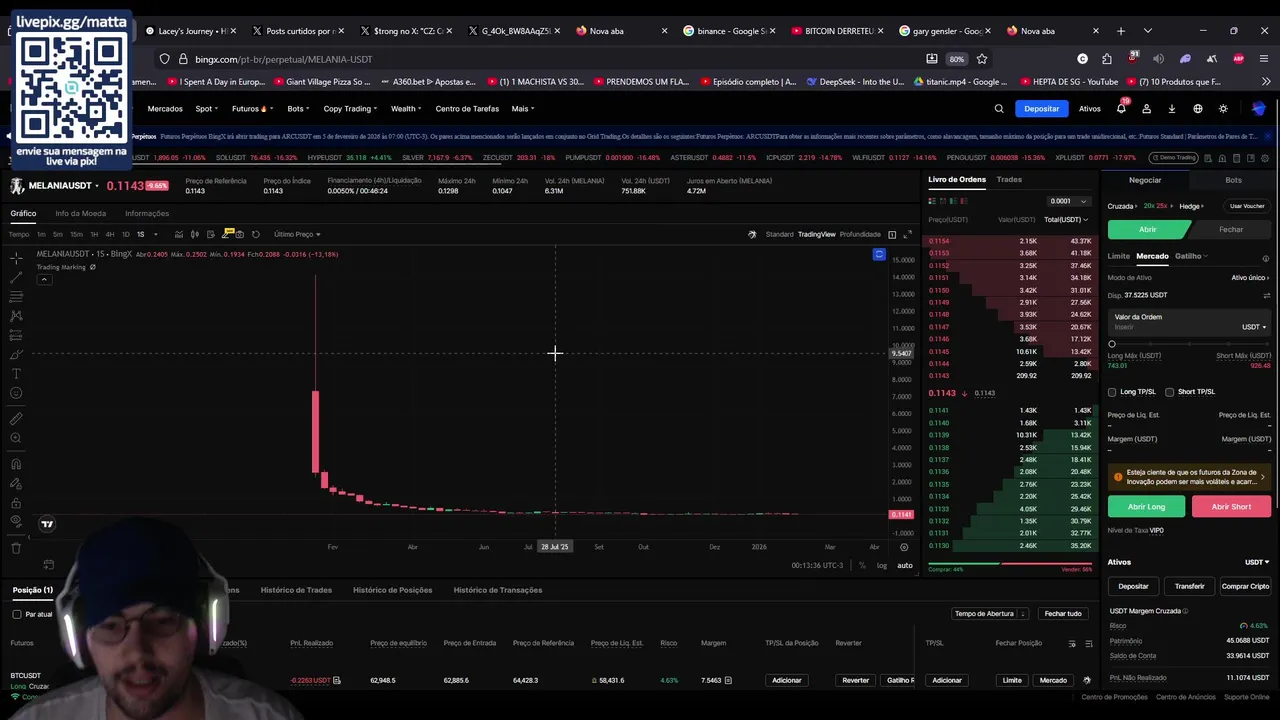Open the Cruzada margin mode selector

(1121, 206)
